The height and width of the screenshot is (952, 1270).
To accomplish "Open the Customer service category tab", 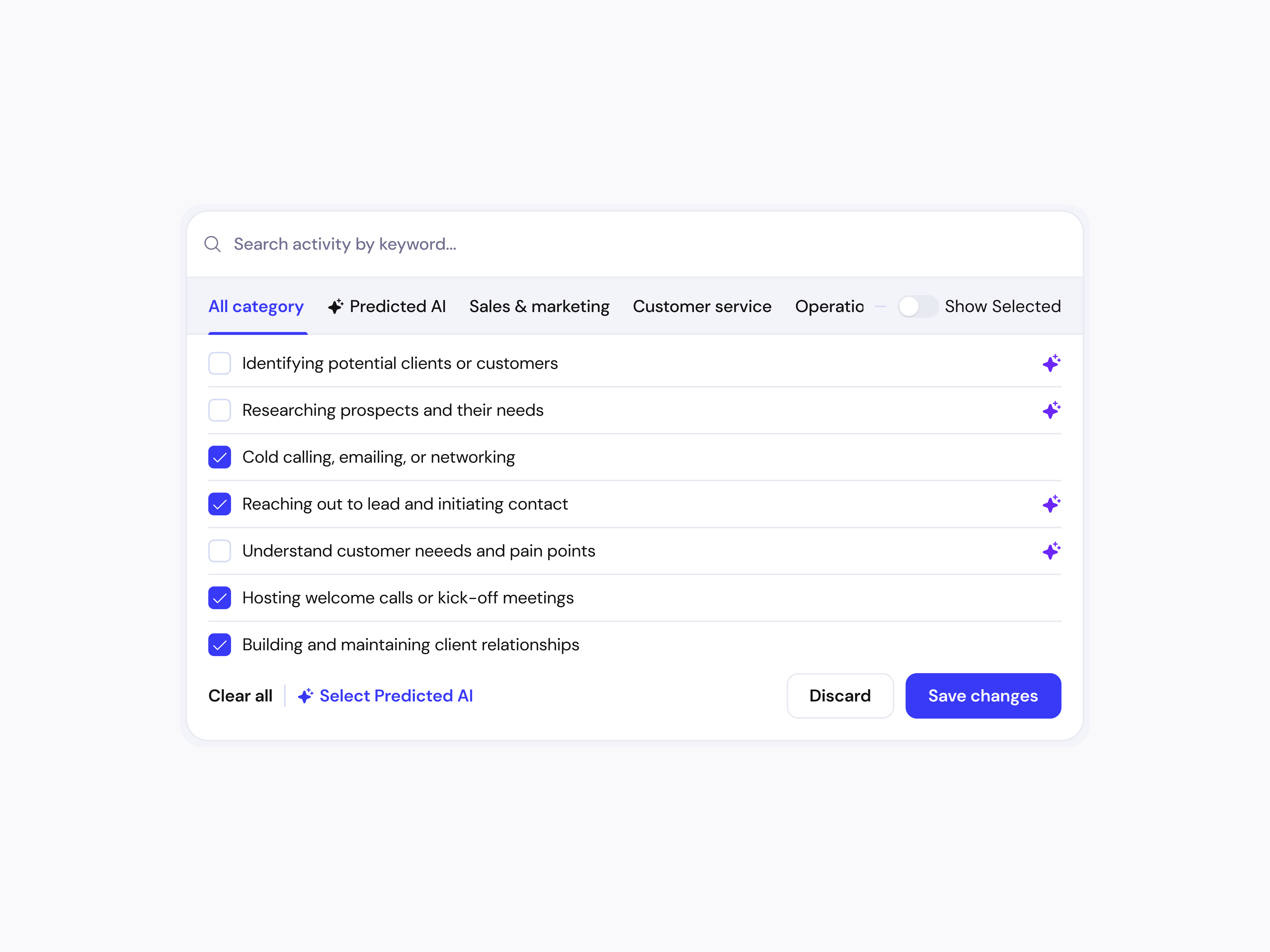I will pos(702,306).
